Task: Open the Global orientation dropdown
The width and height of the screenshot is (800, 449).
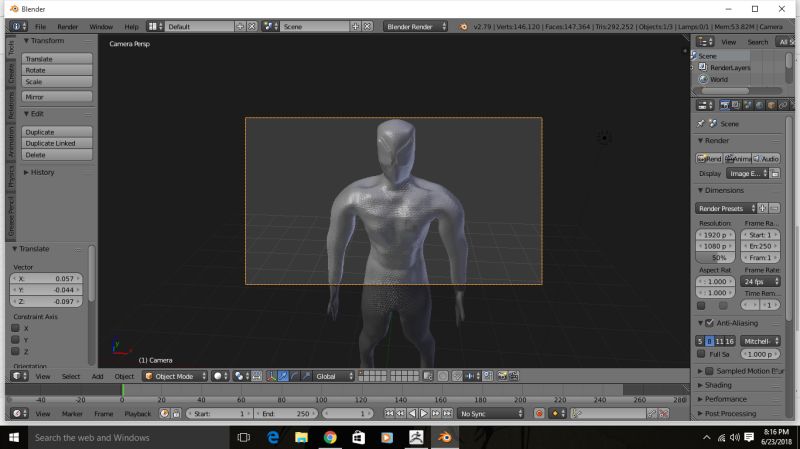Action: click(334, 376)
